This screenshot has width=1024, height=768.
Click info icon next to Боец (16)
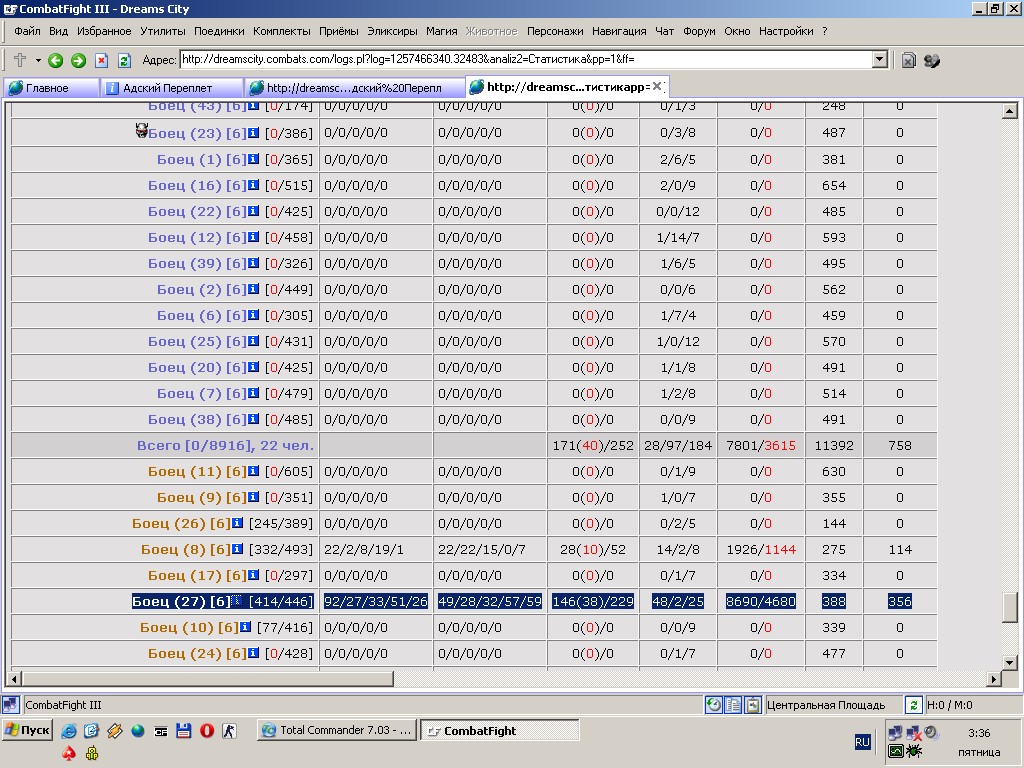(253, 185)
